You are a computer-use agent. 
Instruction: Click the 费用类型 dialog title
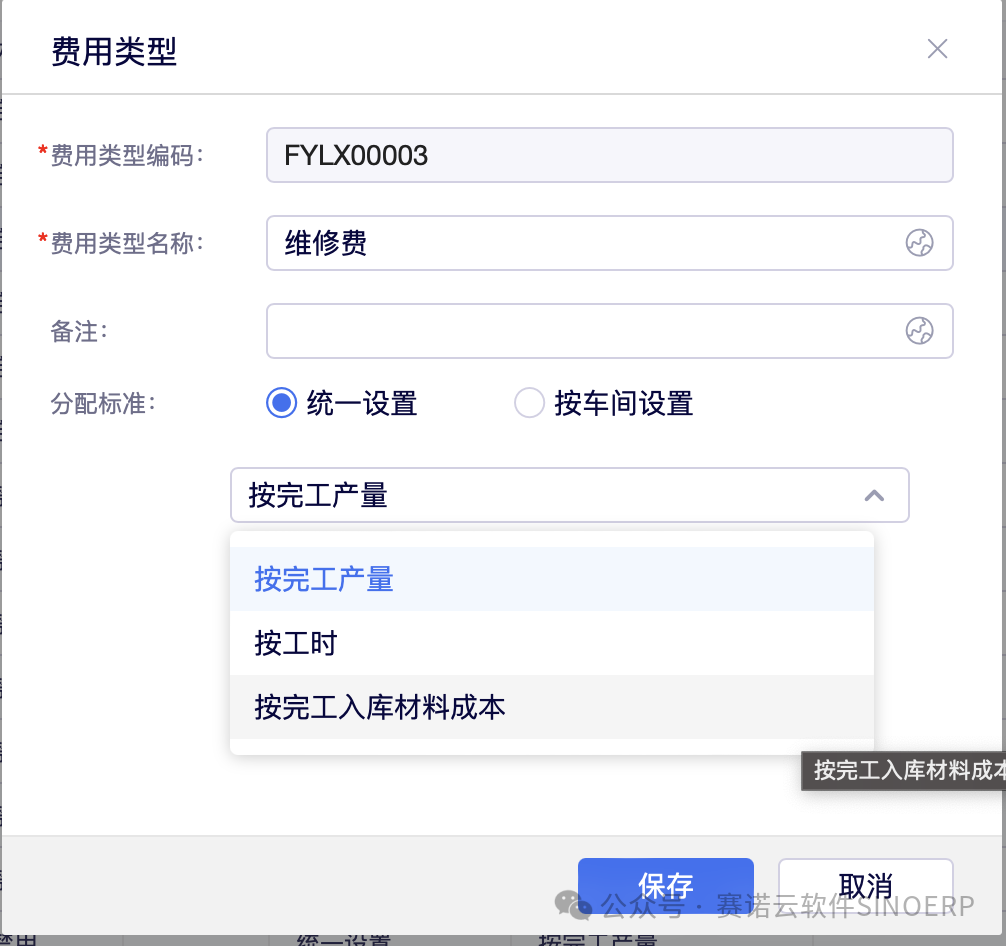(114, 51)
